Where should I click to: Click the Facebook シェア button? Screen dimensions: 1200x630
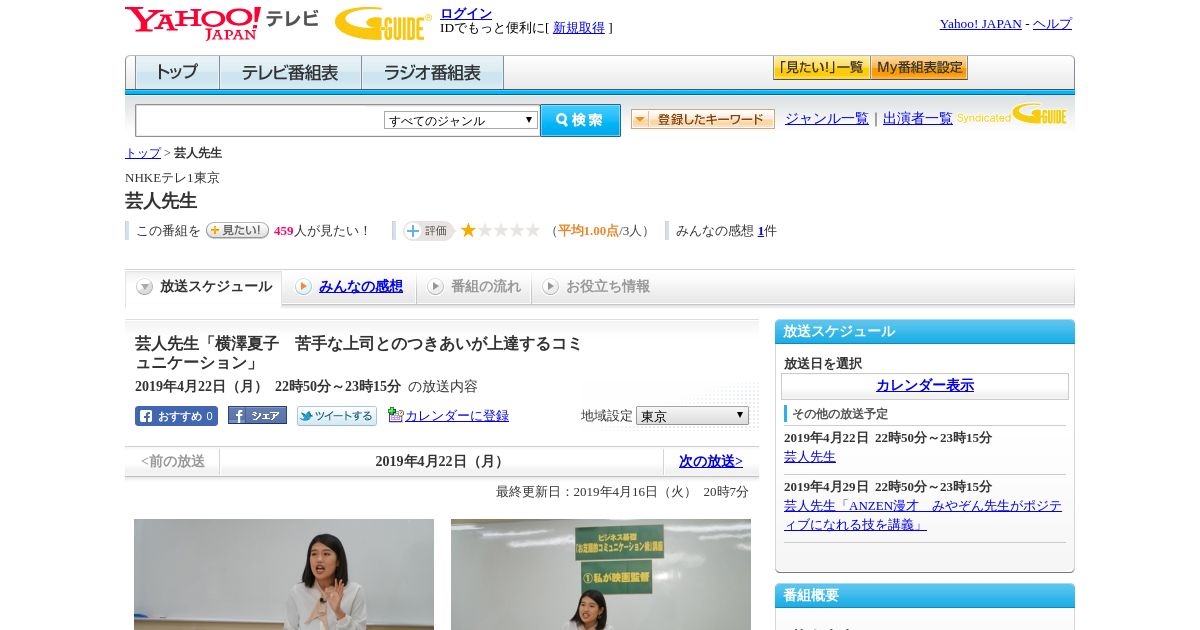(x=257, y=415)
